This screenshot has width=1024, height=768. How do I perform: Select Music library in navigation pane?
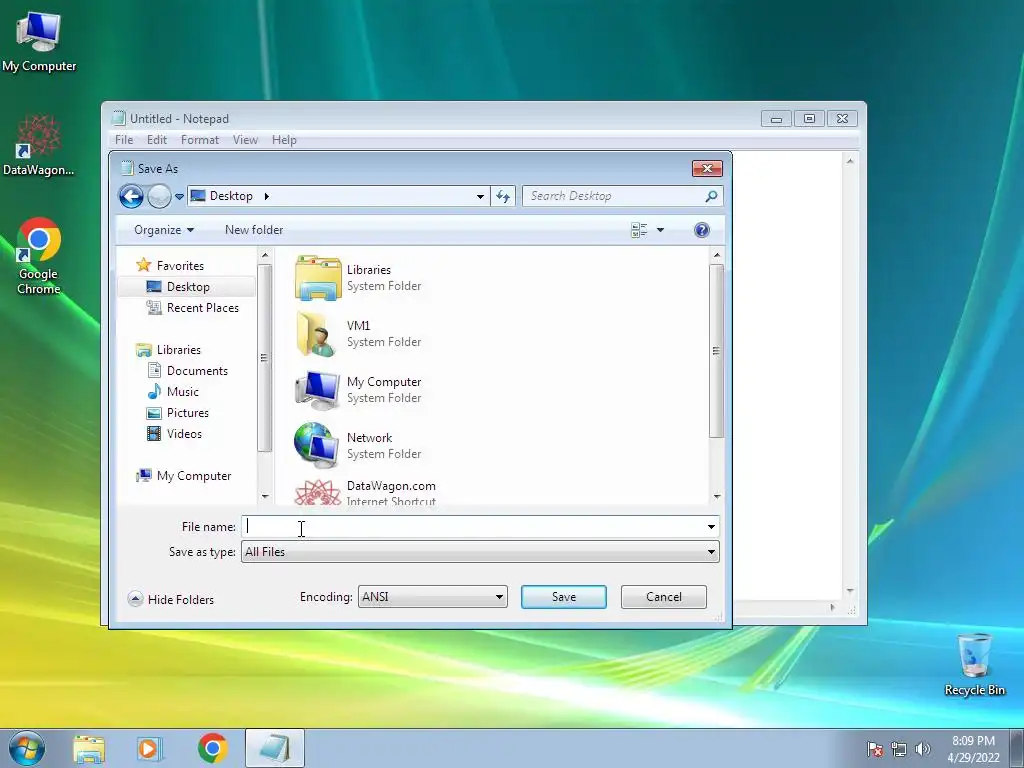182,392
